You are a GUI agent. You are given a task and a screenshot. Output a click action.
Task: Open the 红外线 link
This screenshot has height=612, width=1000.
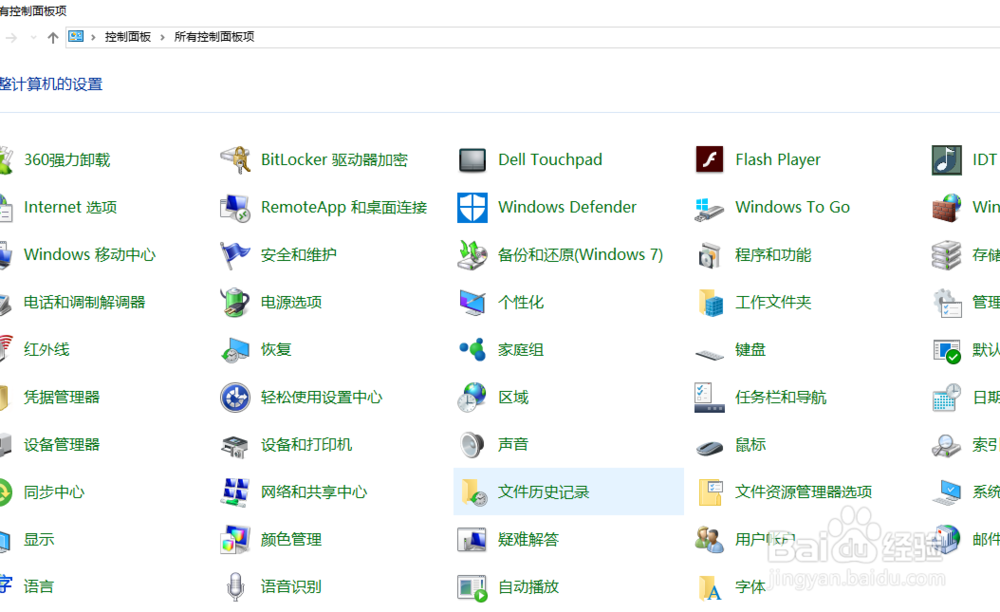(x=47, y=350)
